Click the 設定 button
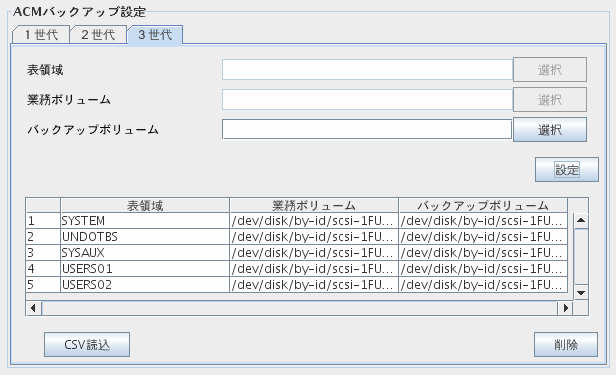616x375 pixels. 567,170
